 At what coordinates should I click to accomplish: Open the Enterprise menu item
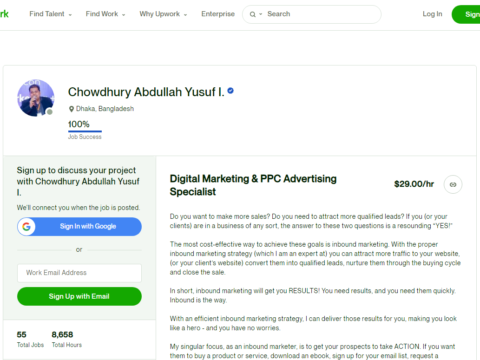[218, 14]
